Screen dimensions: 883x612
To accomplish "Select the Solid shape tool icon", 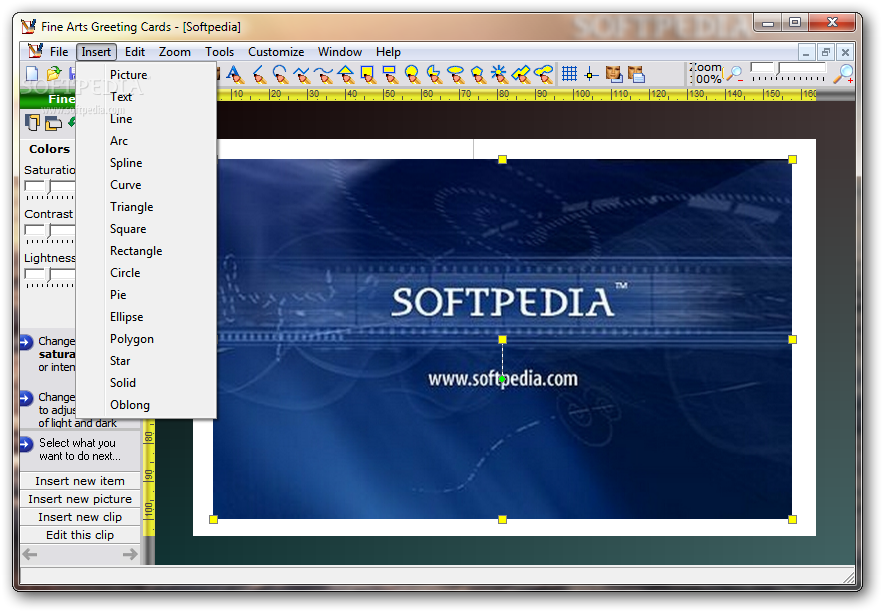I will [x=521, y=74].
